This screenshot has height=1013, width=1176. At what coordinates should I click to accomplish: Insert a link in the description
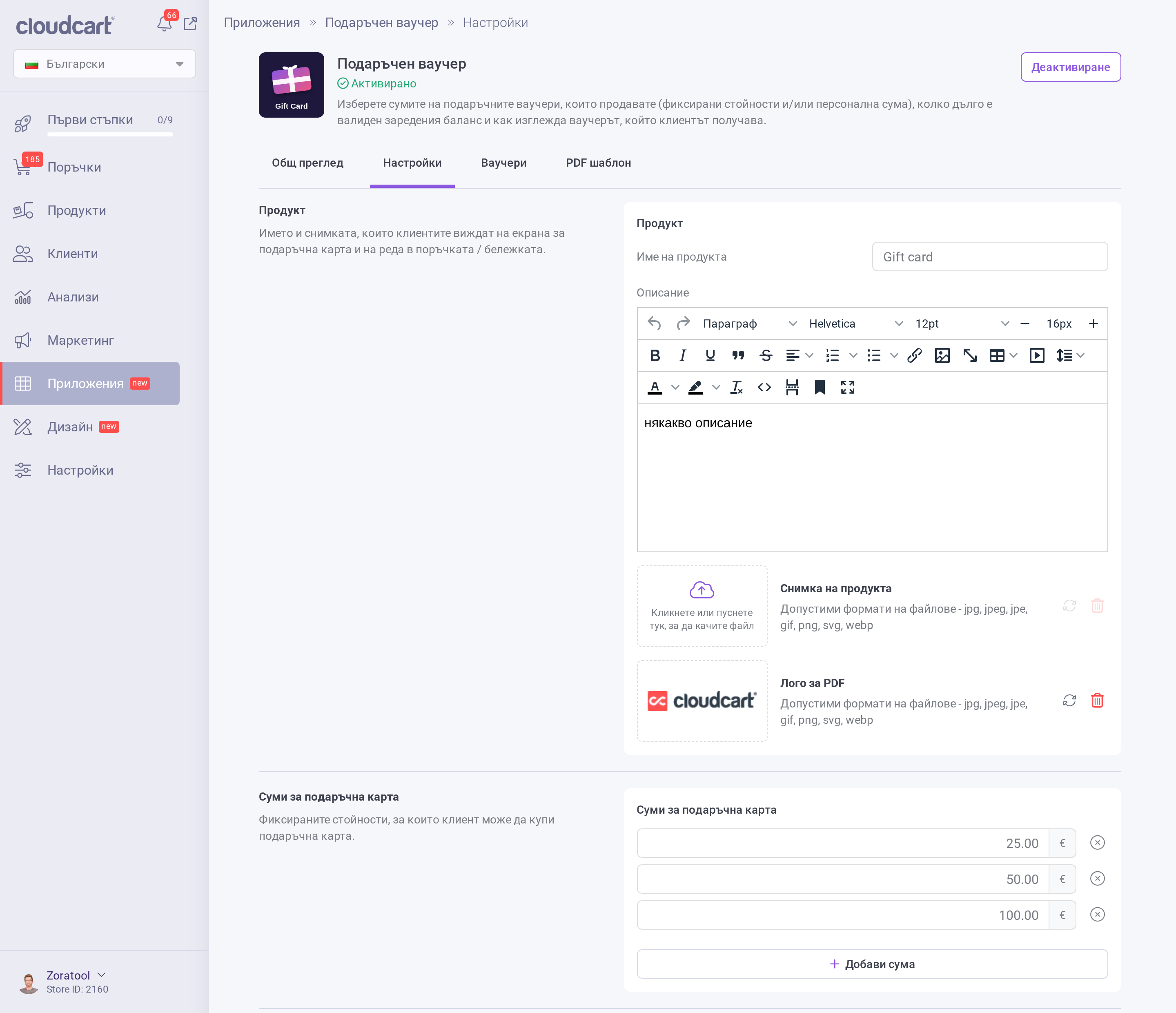914,355
